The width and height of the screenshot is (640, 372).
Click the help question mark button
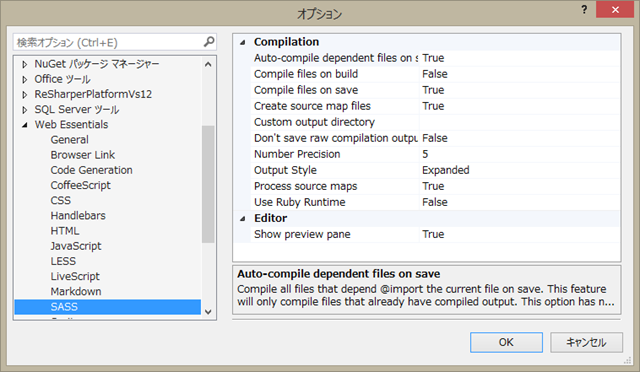(x=584, y=10)
